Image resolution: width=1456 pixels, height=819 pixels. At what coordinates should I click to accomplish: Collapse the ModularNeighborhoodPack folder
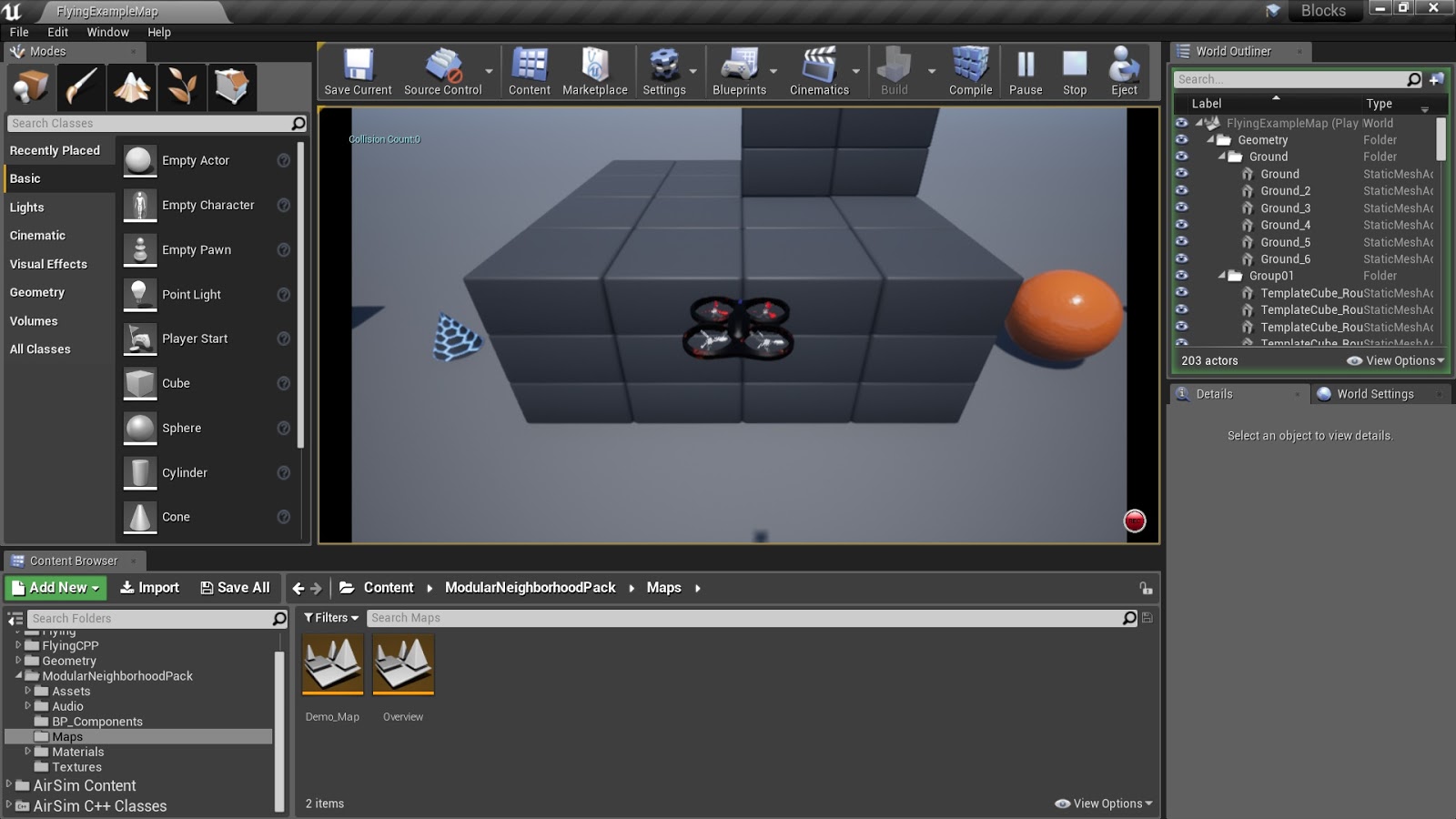click(19, 676)
